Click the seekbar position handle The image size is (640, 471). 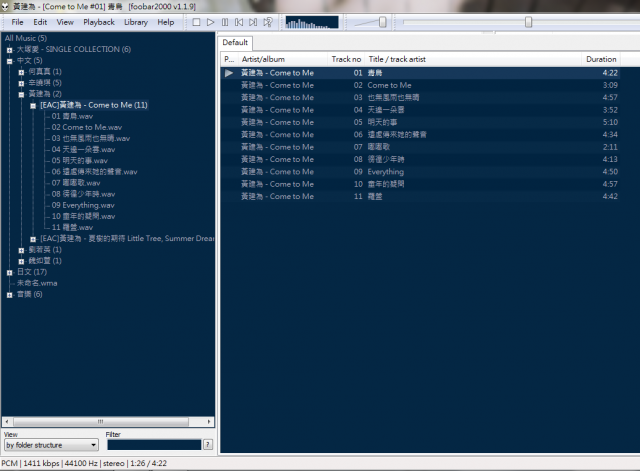[529, 22]
